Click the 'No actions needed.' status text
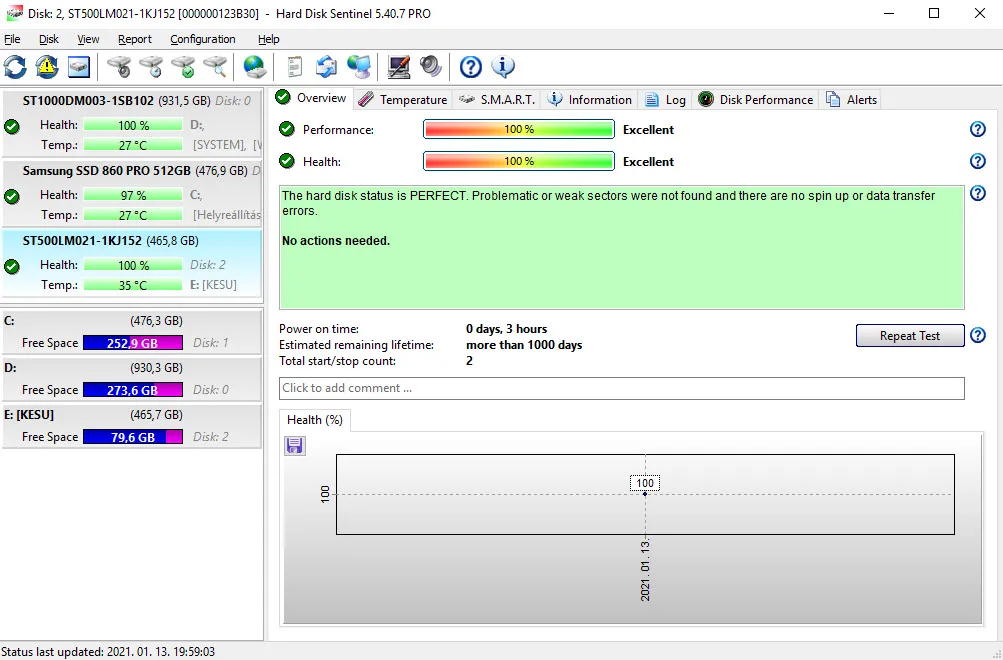 click(336, 240)
